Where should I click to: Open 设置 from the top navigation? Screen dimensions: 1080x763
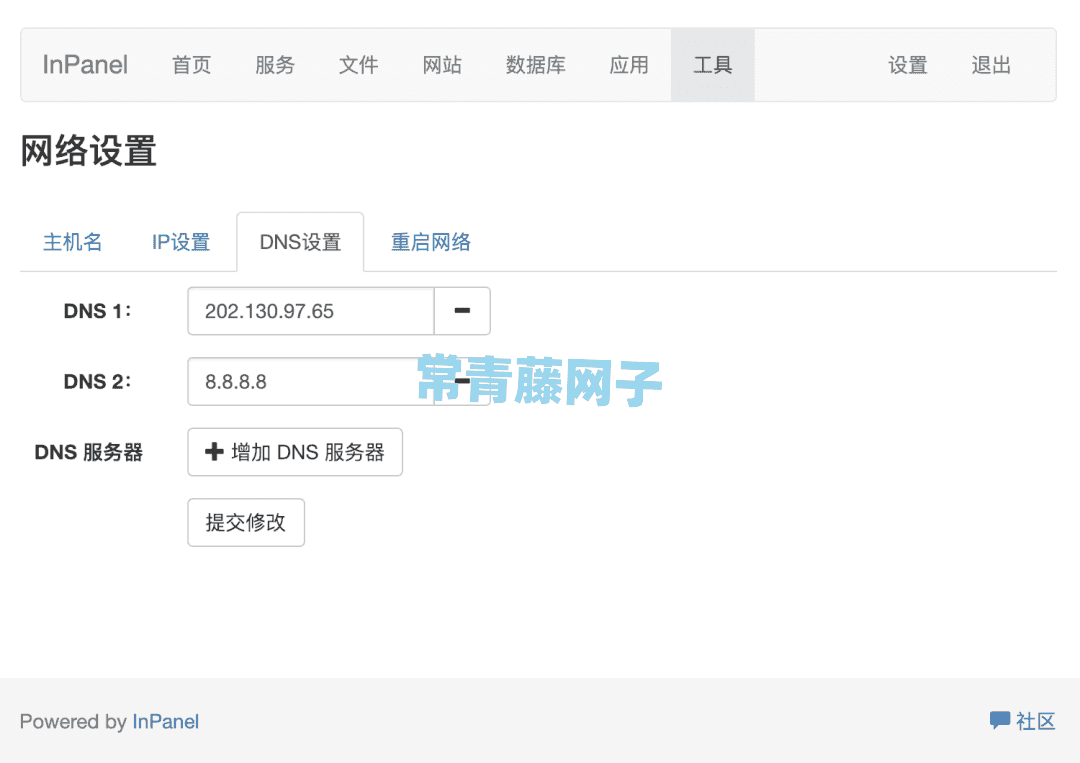(x=907, y=65)
